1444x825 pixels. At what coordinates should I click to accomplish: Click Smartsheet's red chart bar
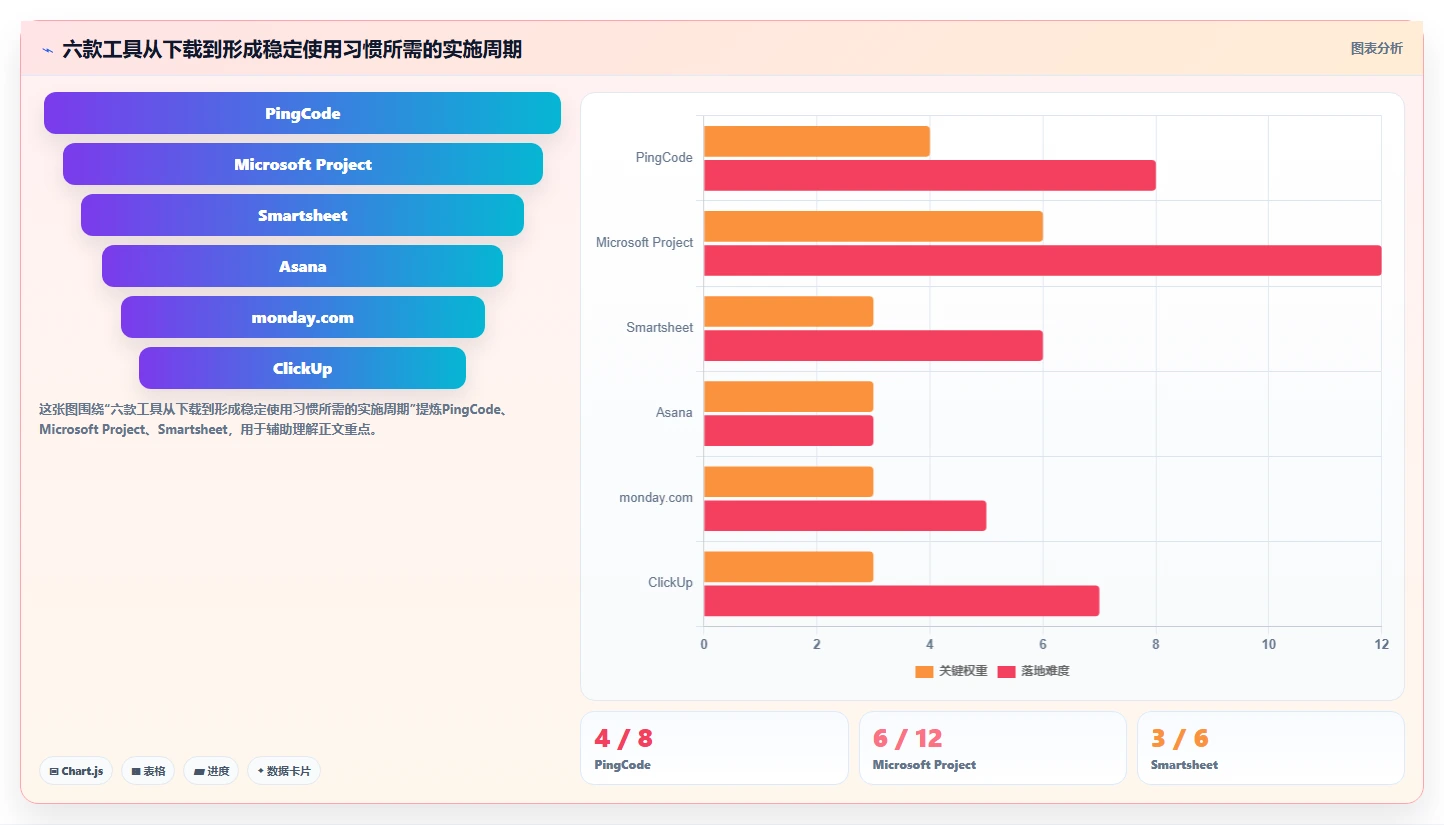[873, 345]
